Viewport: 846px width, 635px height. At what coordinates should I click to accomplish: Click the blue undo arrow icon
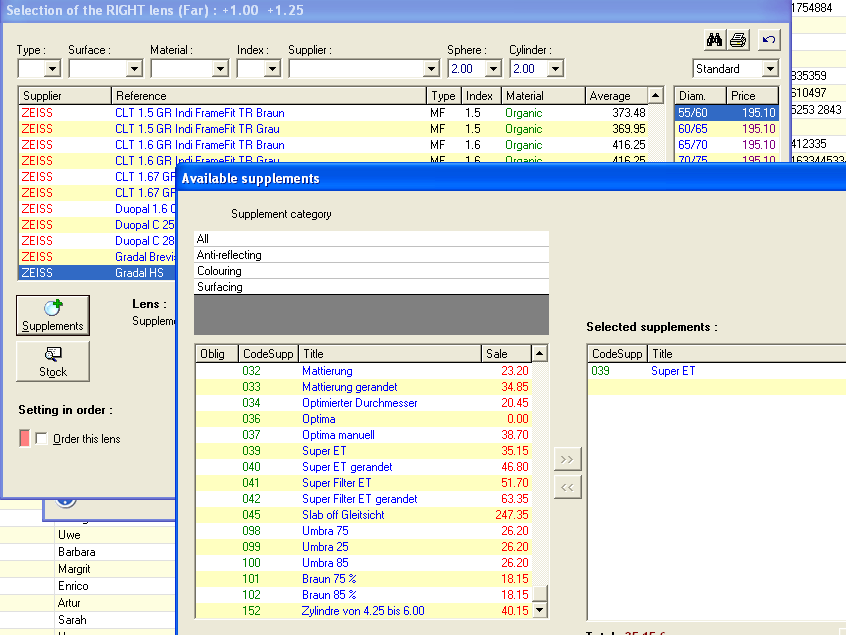pyautogui.click(x=767, y=40)
